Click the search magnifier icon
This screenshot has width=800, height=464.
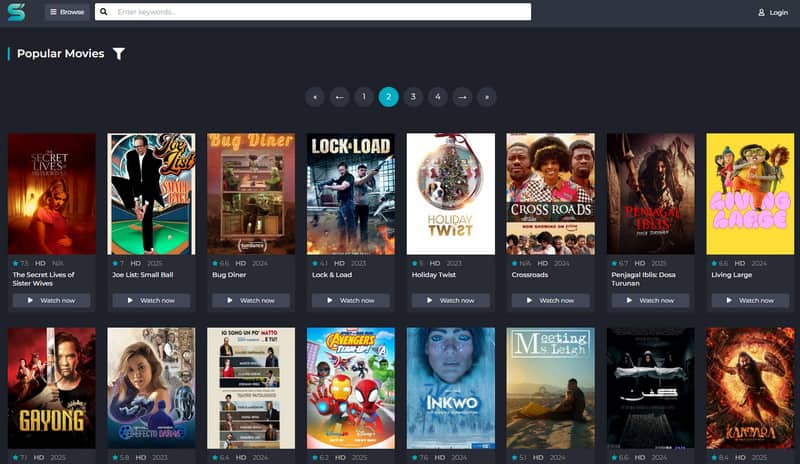point(104,12)
